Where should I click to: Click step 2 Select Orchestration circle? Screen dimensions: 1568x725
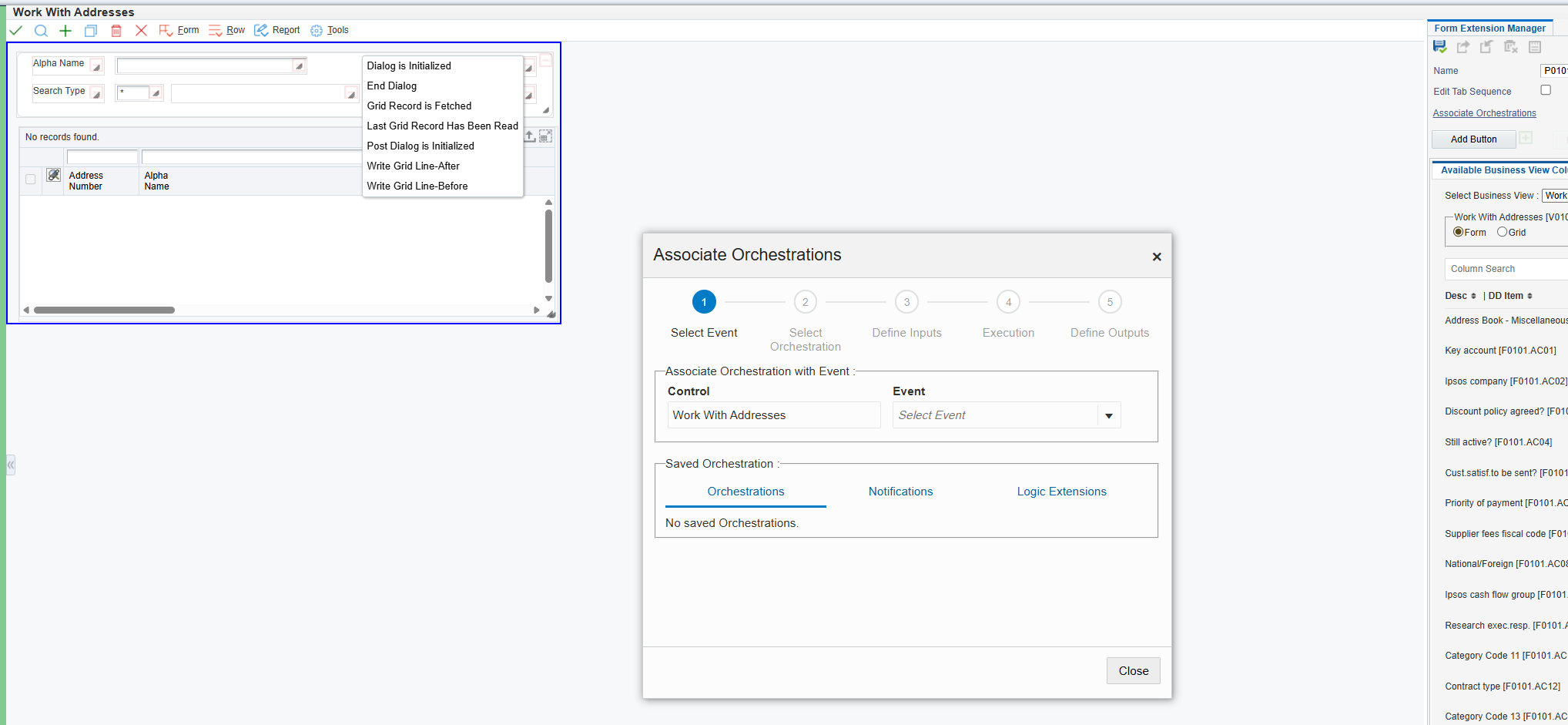click(x=806, y=302)
